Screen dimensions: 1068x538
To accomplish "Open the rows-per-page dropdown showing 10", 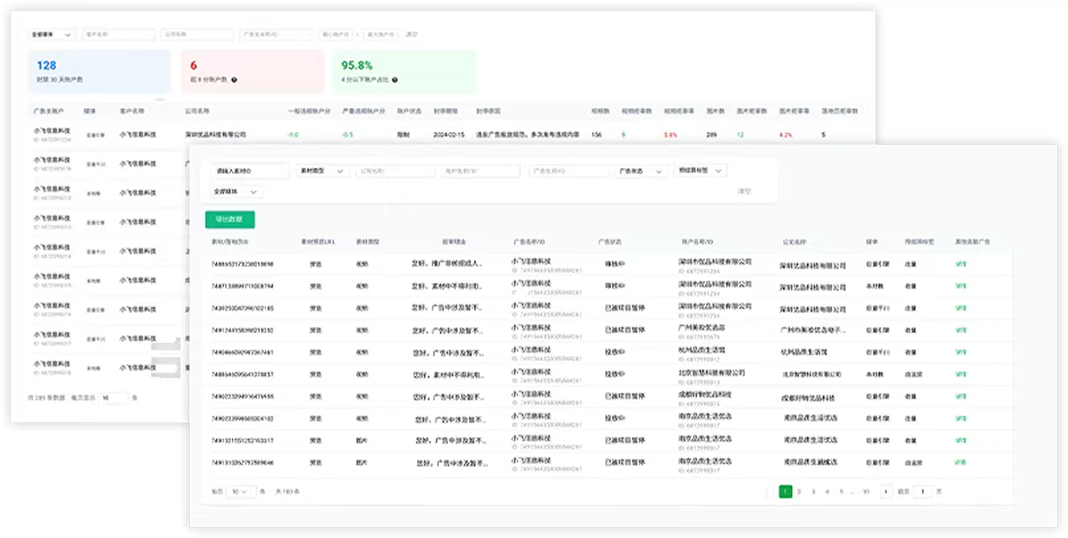I will click(240, 491).
